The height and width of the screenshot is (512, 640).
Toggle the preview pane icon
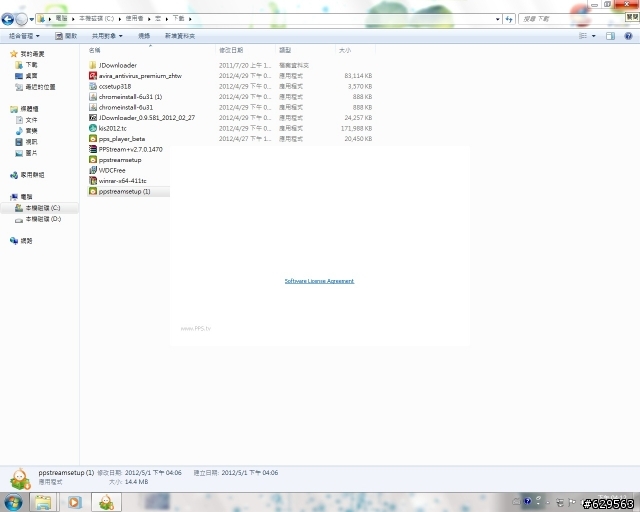click(610, 36)
